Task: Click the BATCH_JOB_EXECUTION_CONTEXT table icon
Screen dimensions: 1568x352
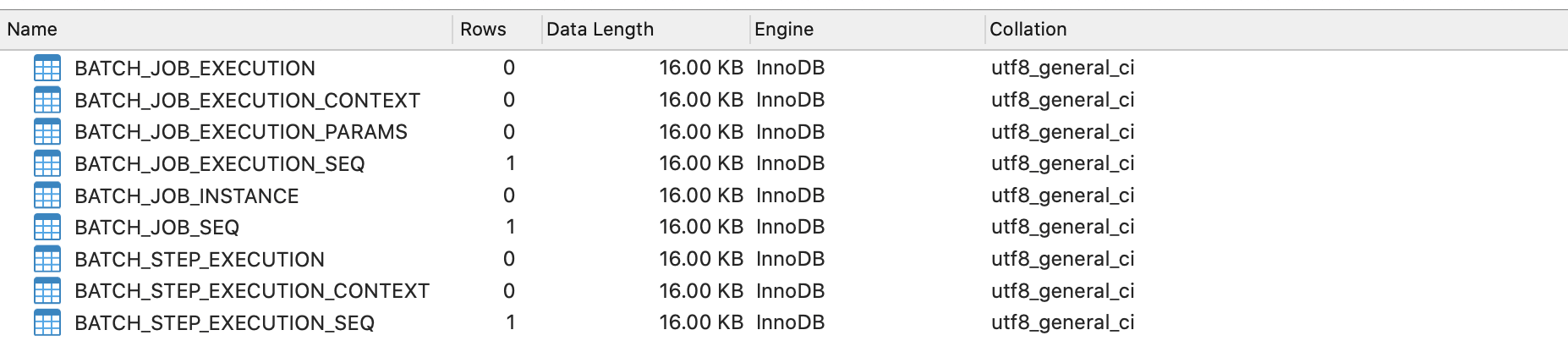Action: [x=47, y=100]
